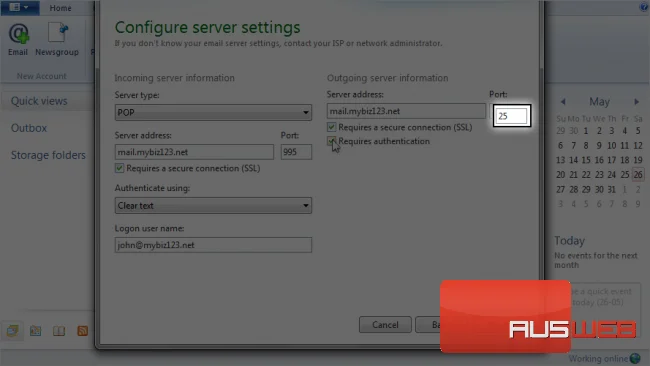
Task: Go to next month in calendar
Action: (637, 102)
